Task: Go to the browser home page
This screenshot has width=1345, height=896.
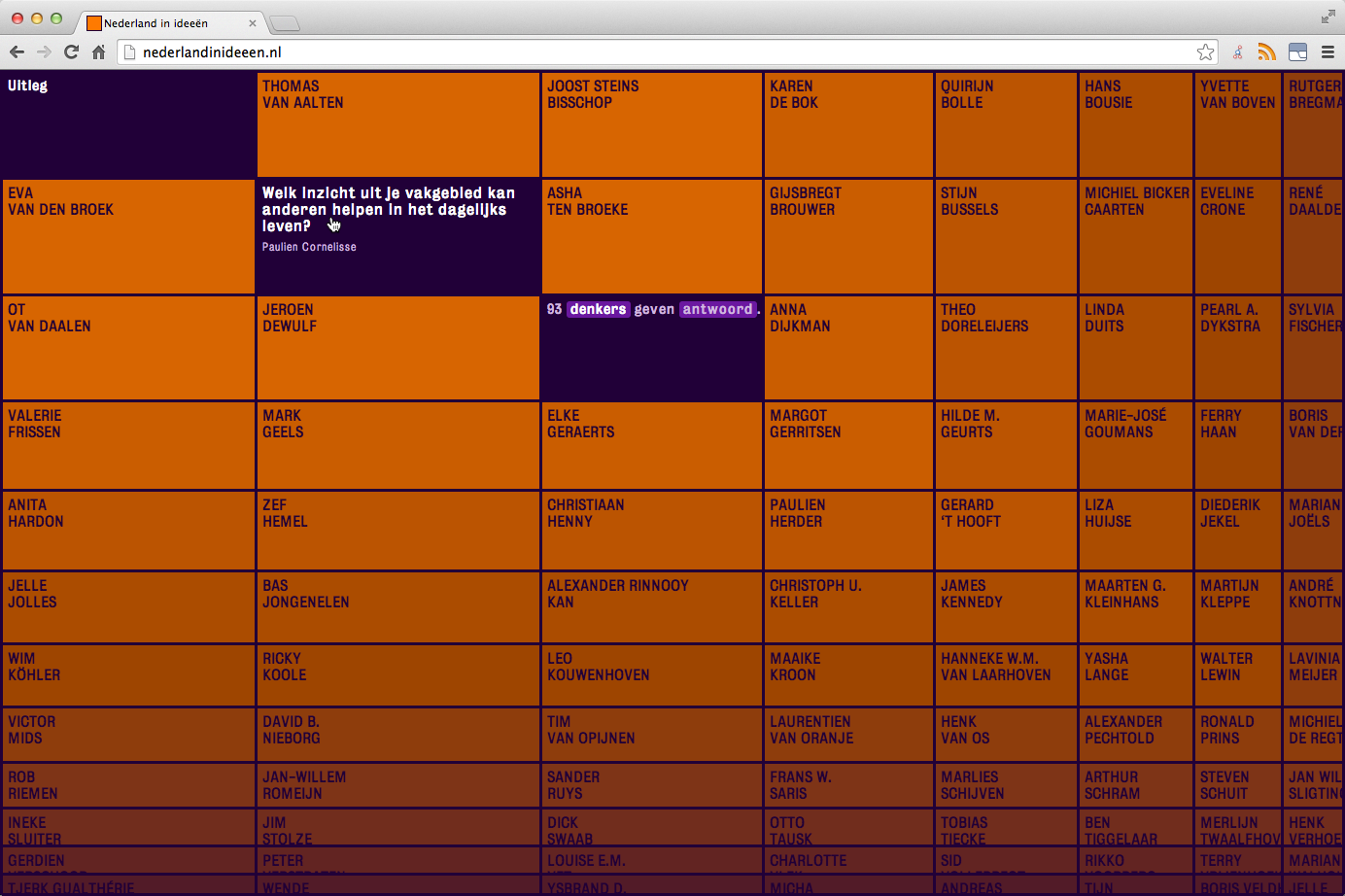Action: 98,52
